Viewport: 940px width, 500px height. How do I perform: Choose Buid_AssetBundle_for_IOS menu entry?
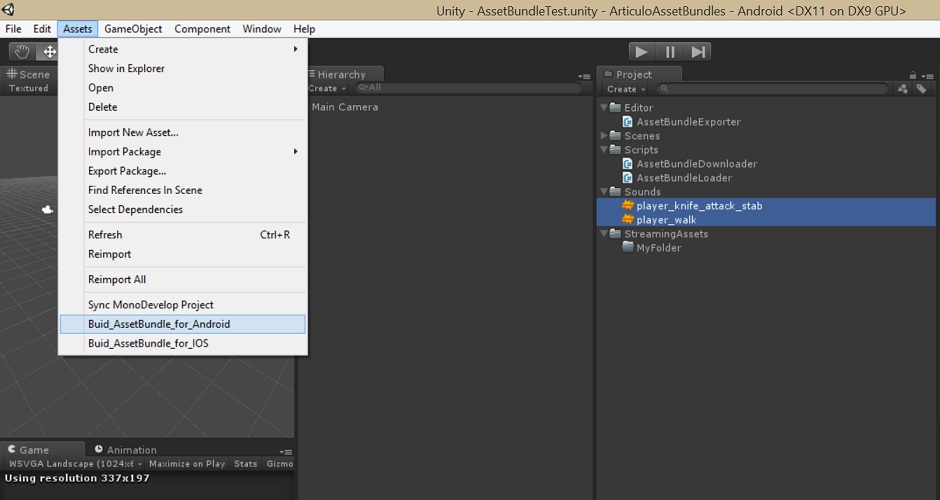(x=148, y=343)
